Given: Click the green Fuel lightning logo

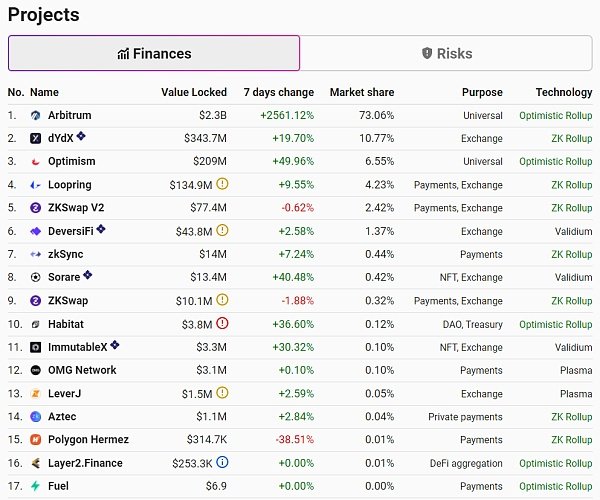Looking at the screenshot, I should click(35, 486).
